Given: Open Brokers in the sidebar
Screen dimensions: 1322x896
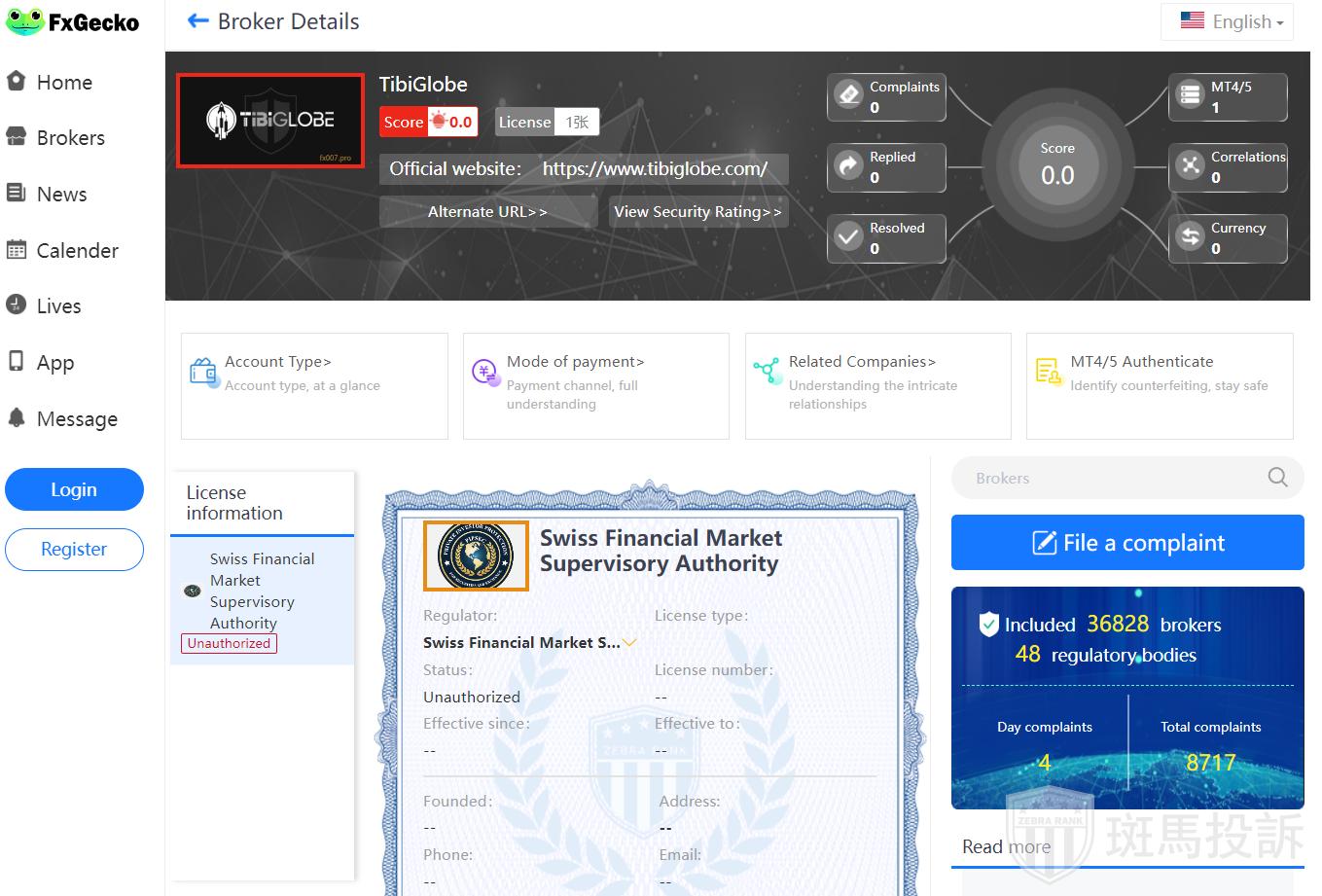Looking at the screenshot, I should 70,138.
